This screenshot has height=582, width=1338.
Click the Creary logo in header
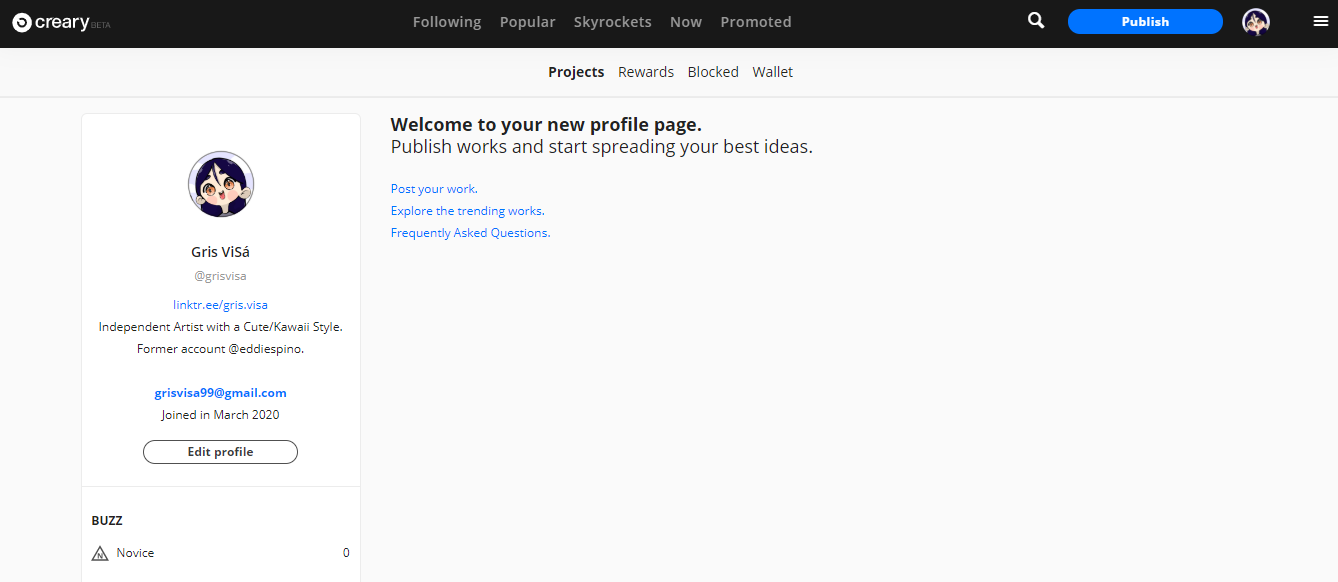[60, 22]
